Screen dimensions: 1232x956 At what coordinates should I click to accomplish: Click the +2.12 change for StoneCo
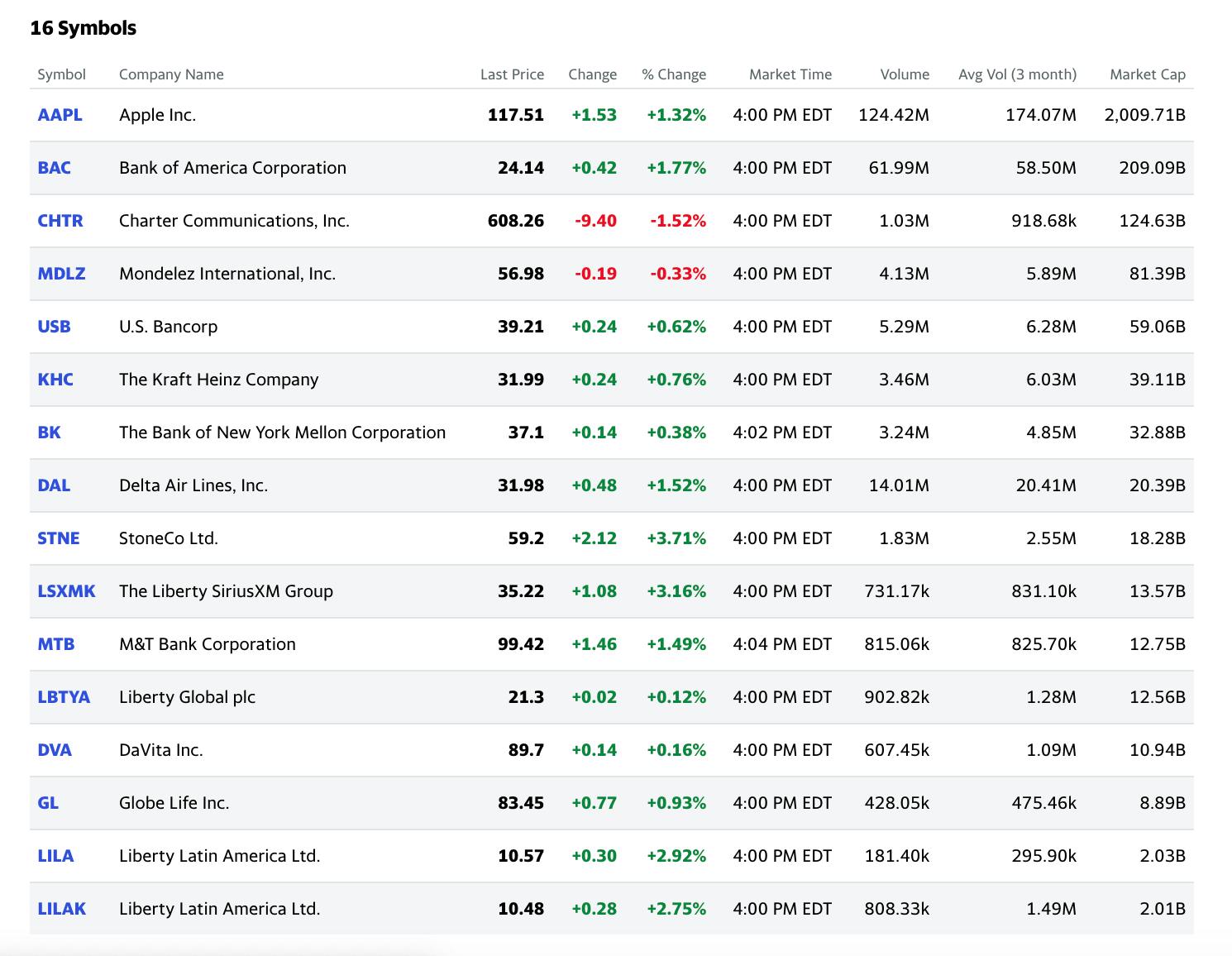click(594, 538)
